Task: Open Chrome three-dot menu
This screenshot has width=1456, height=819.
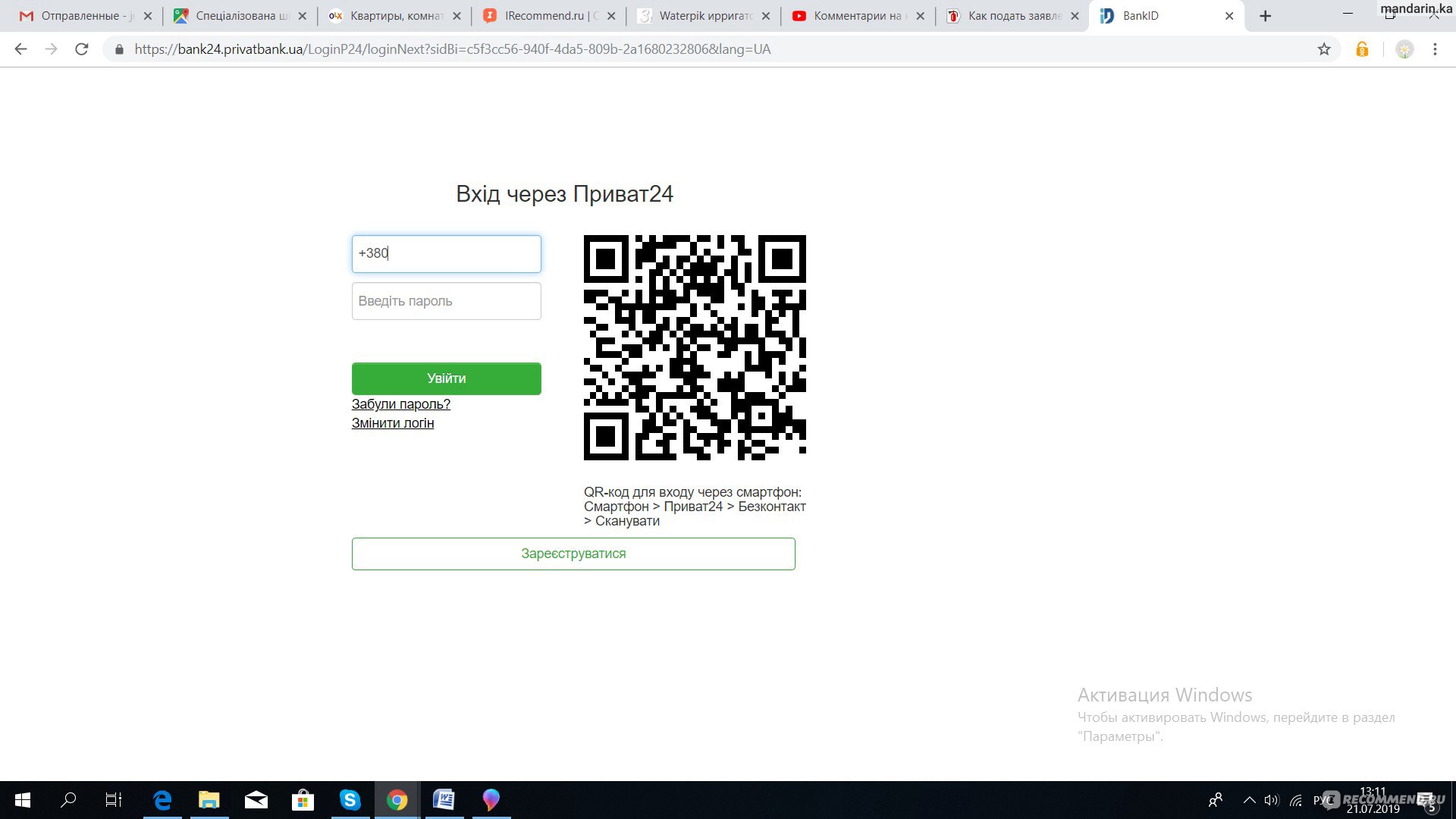Action: 1435,49
